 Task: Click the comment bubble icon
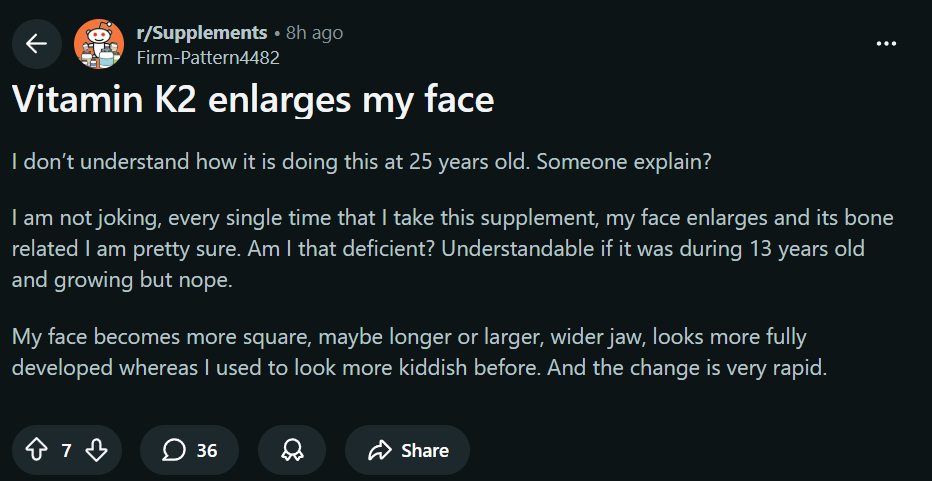coord(174,450)
